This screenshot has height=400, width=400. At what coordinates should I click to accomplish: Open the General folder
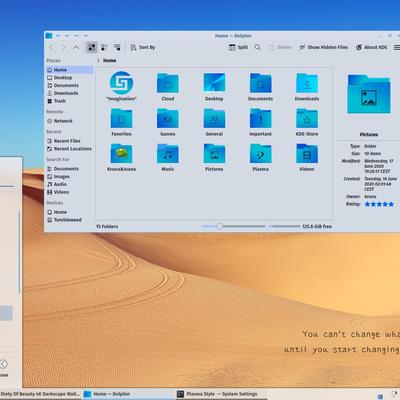214,121
